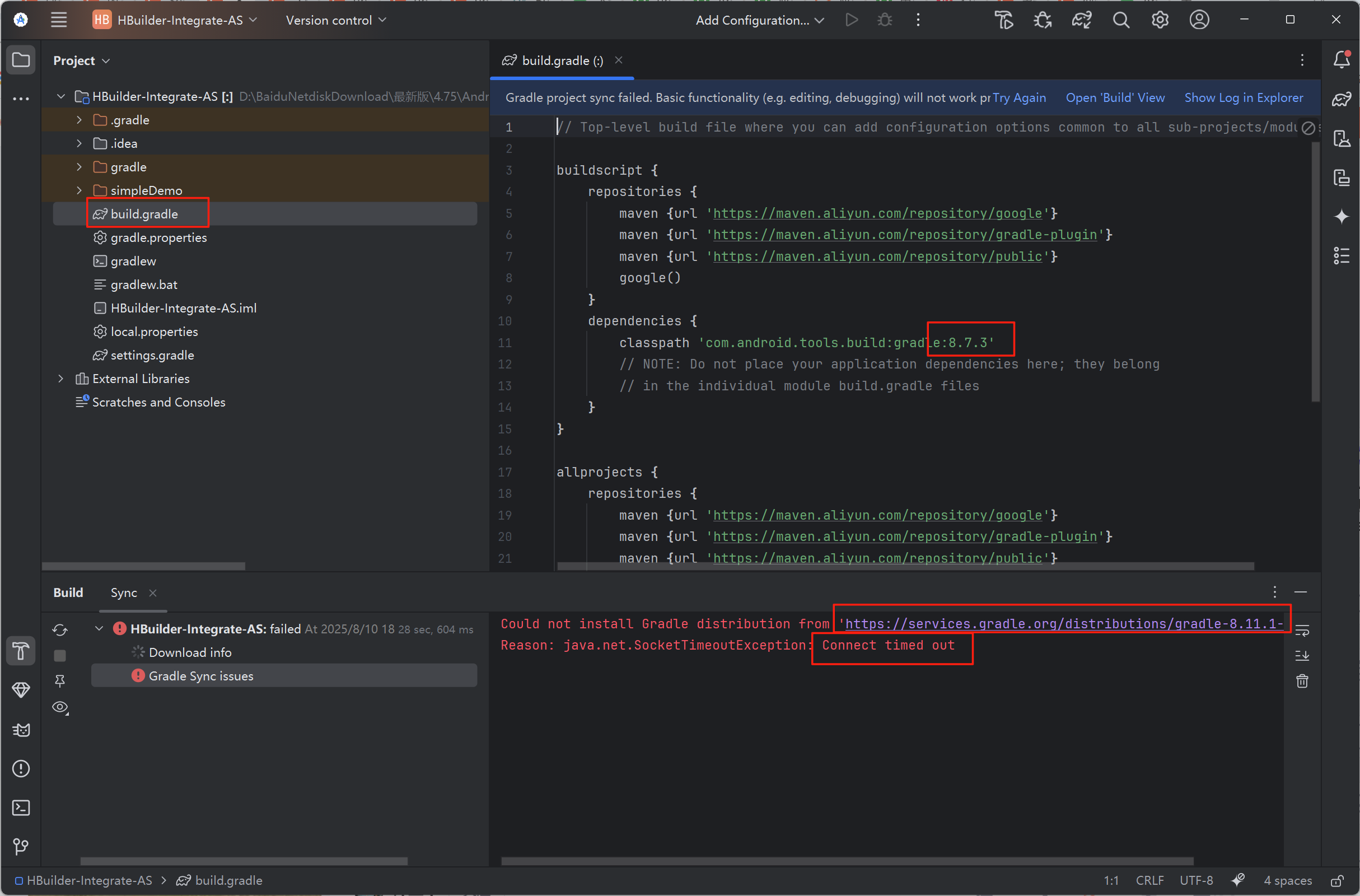
Task: Open the Notifications bell panel
Action: [x=1341, y=59]
